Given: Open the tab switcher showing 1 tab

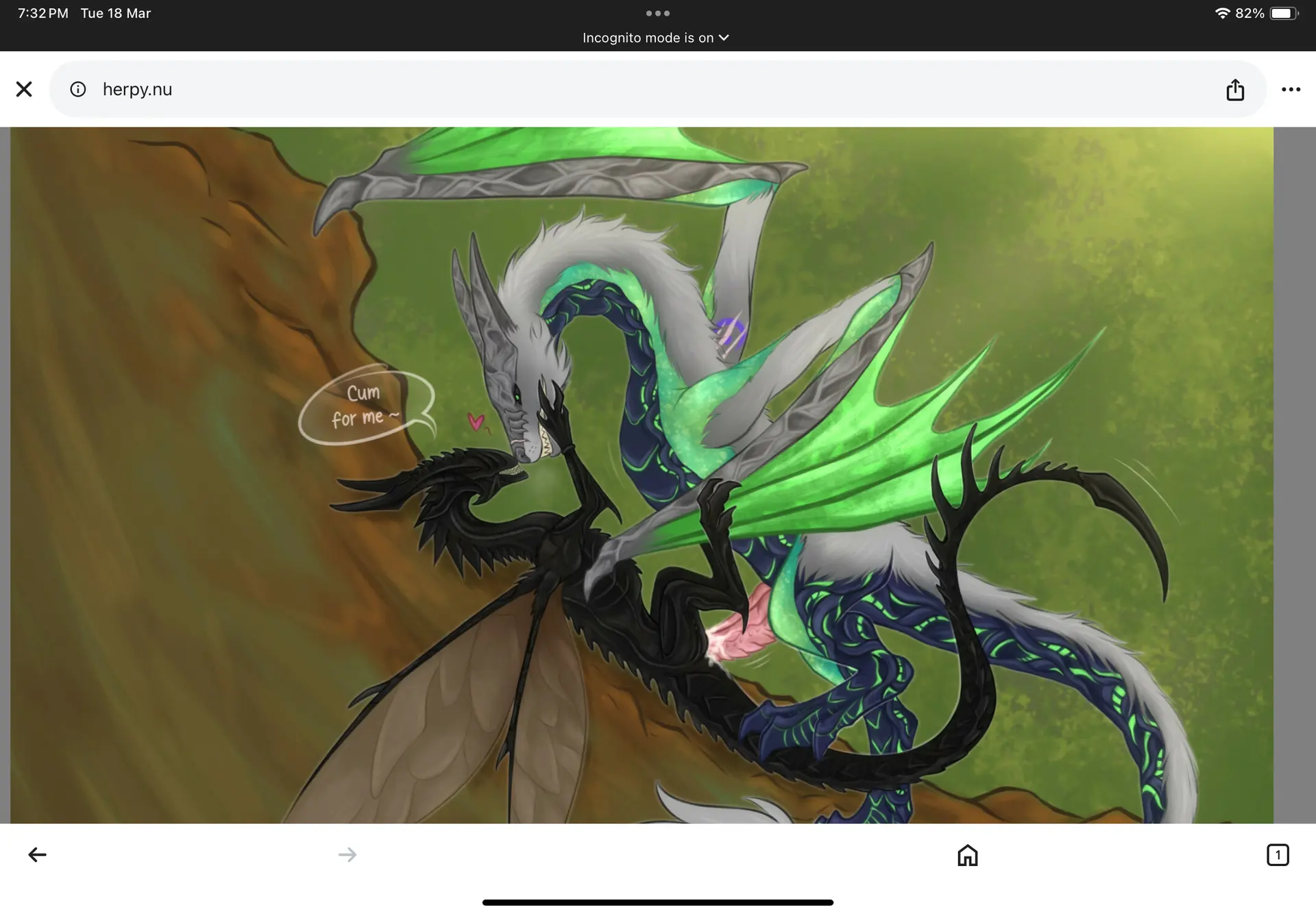Looking at the screenshot, I should tap(1278, 854).
